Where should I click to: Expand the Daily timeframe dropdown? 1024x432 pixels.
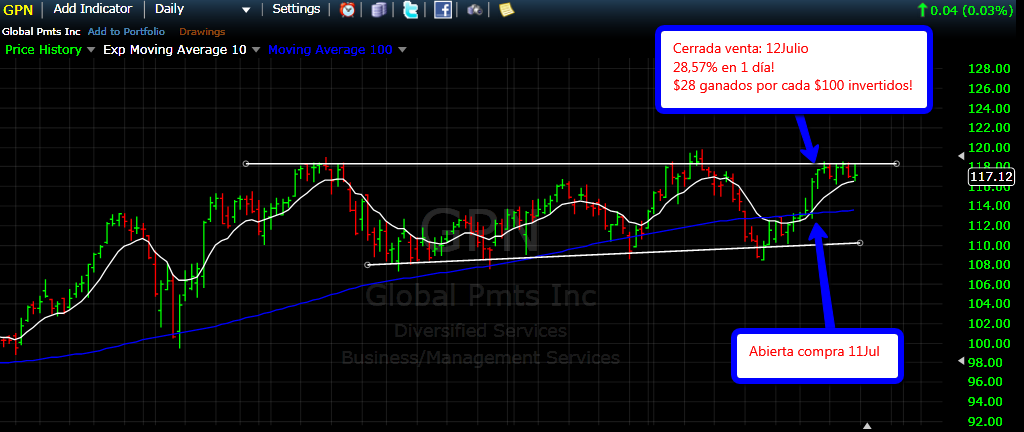[x=246, y=10]
